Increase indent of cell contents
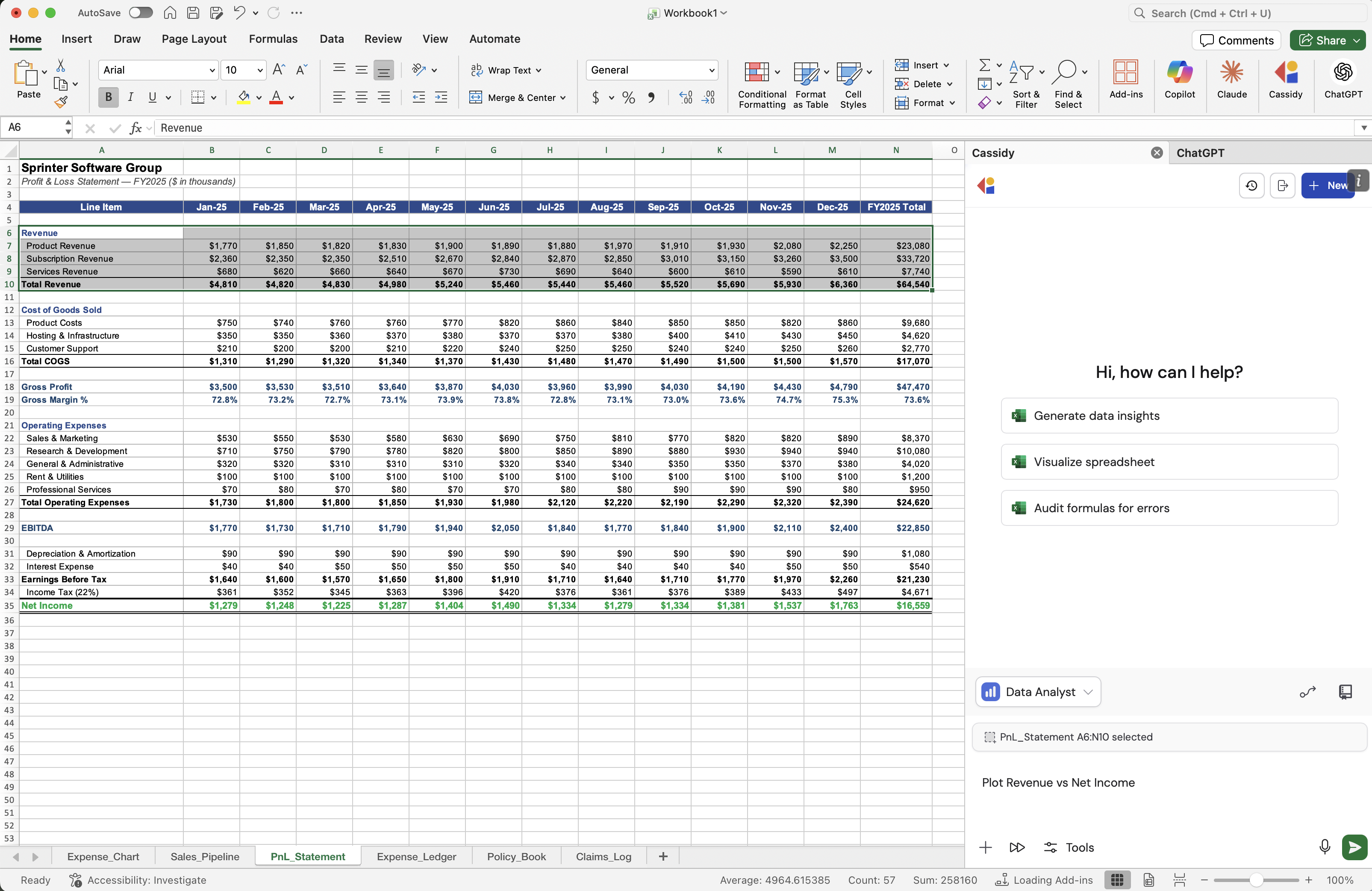1372x891 pixels. 441,97
